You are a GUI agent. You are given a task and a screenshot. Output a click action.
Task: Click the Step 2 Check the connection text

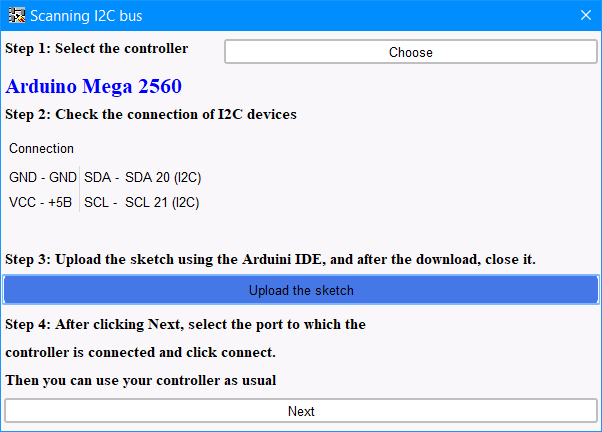151,114
